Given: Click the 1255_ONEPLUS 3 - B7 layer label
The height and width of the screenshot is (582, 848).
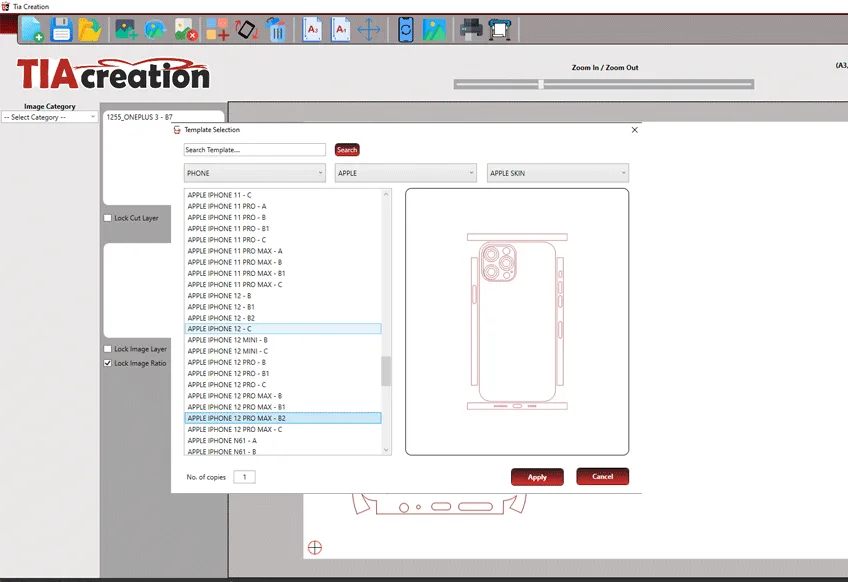Looking at the screenshot, I should pyautogui.click(x=140, y=117).
